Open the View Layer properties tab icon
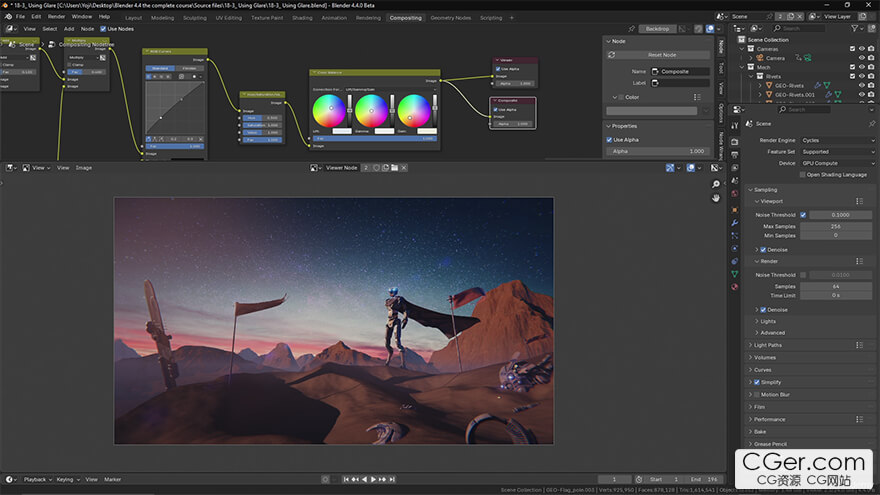Screen dimensions: 880x495 (735, 168)
